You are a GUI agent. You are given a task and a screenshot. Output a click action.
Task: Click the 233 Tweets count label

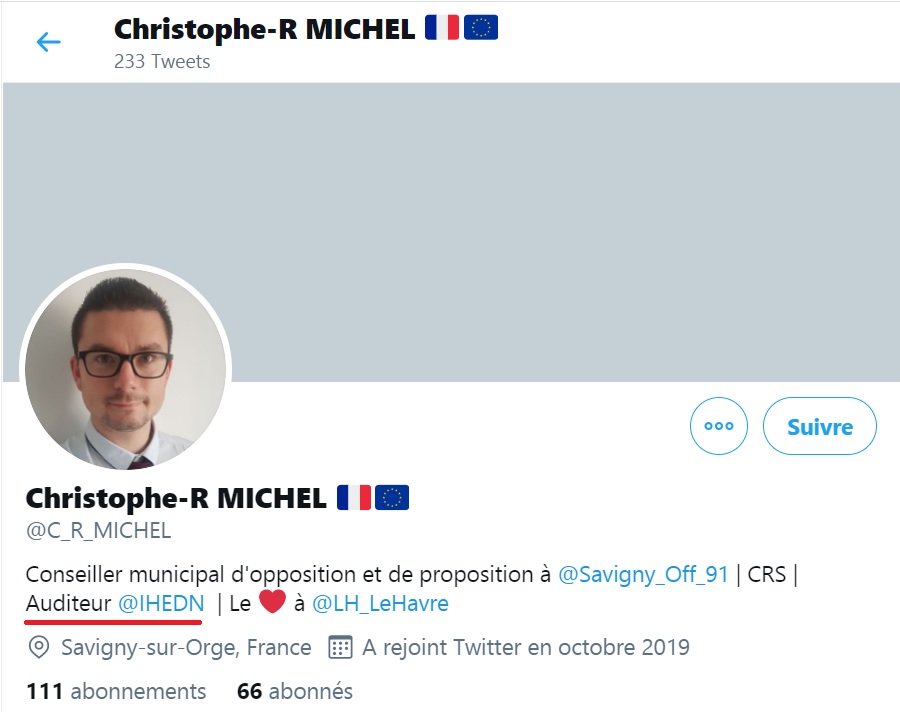(160, 61)
